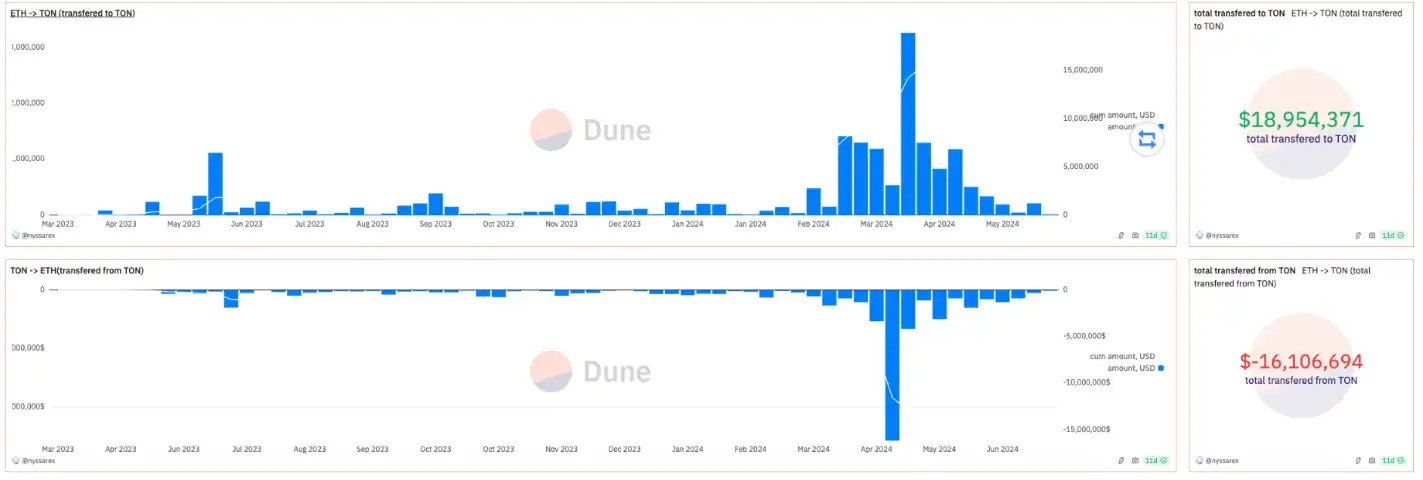The height and width of the screenshot is (480, 1423).
Task: Toggle 'cum amount, USD' legend entry on lower chart
Action: tap(1122, 356)
